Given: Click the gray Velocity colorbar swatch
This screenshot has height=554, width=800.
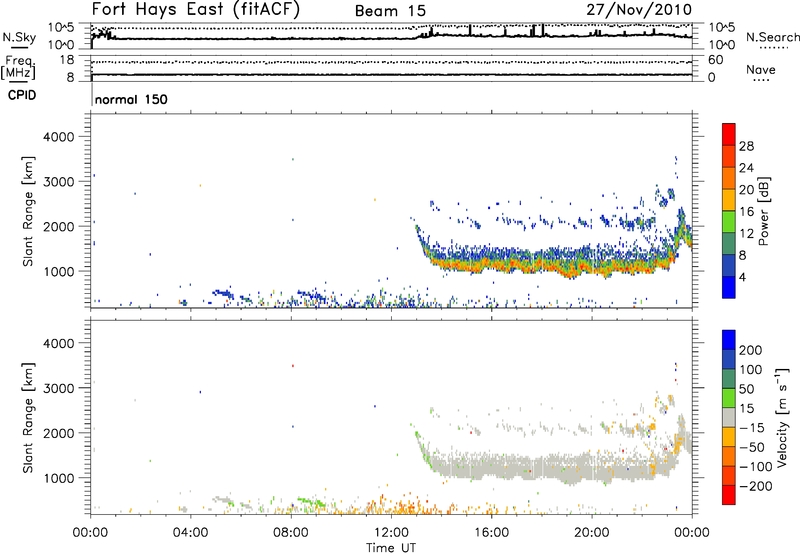Looking at the screenshot, I should click(729, 417).
